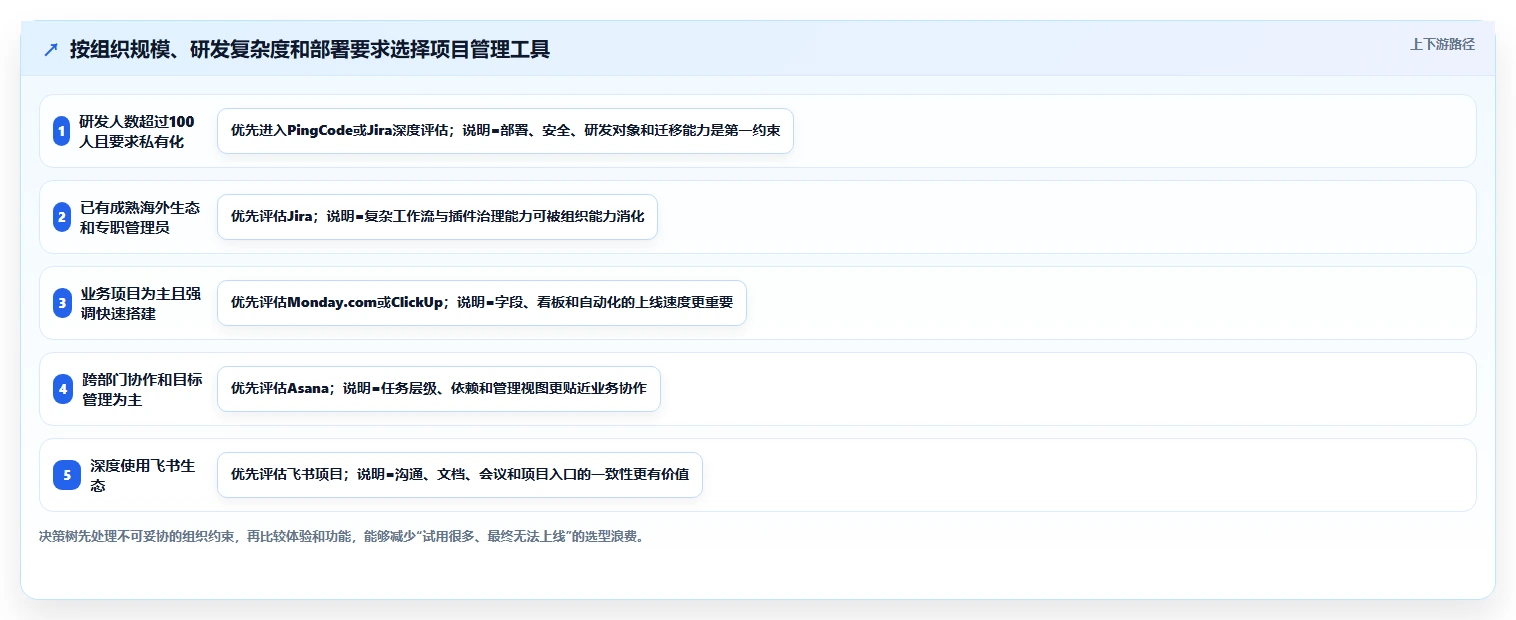Screen dimensions: 1516x620
Task: Select the number 2 step badge
Action: pos(61,217)
